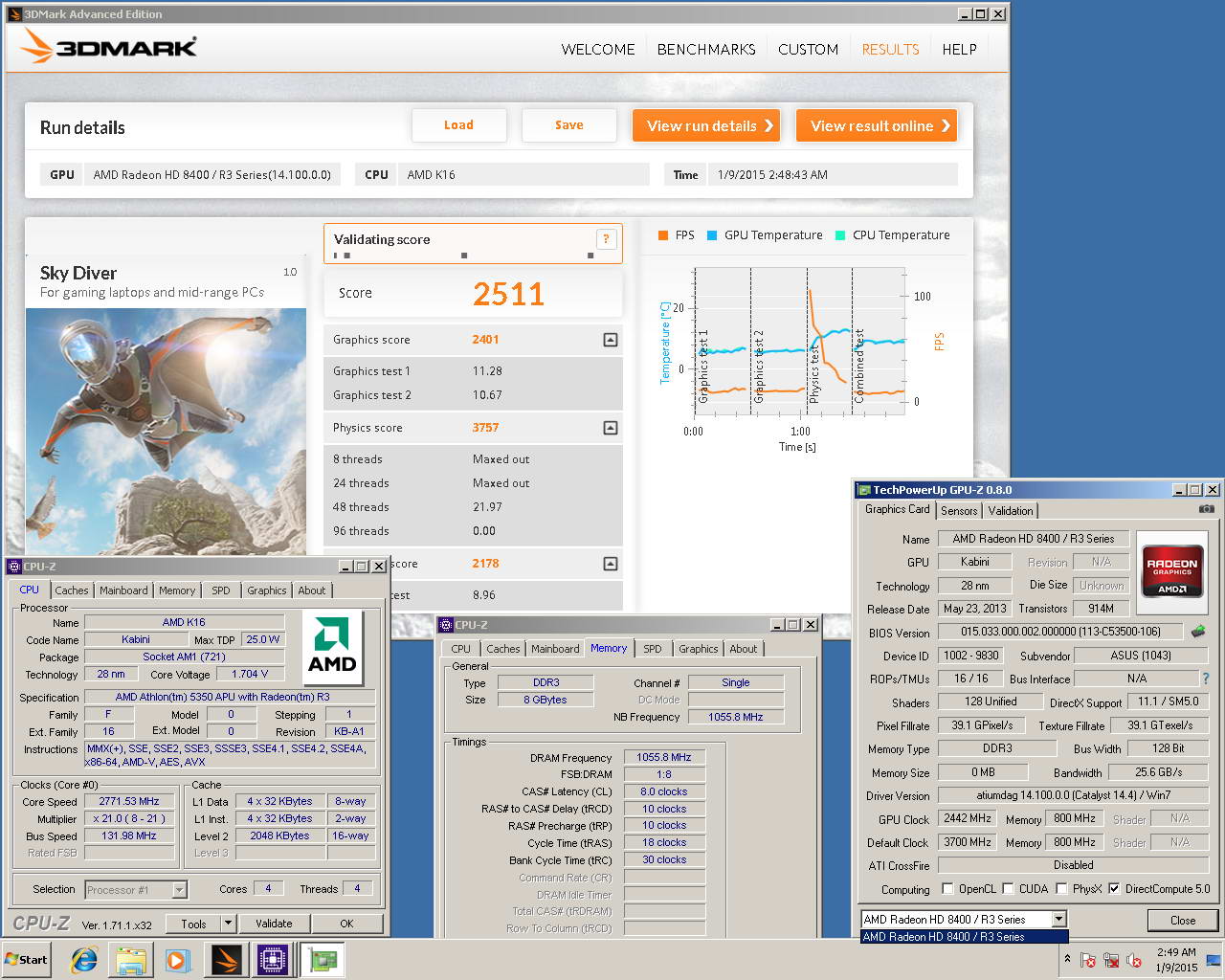Click the overall score value 2511
1225x980 pixels.
(x=508, y=294)
